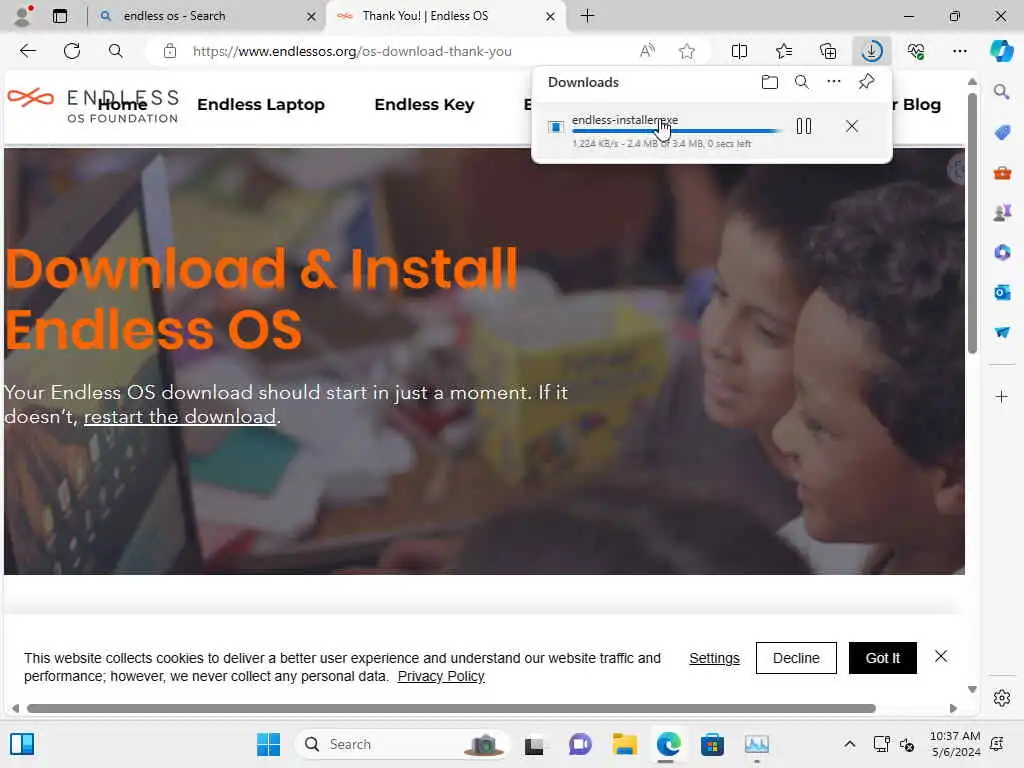This screenshot has height=768, width=1024.
Task: Add a new app to sidebar
Action: click(1002, 396)
